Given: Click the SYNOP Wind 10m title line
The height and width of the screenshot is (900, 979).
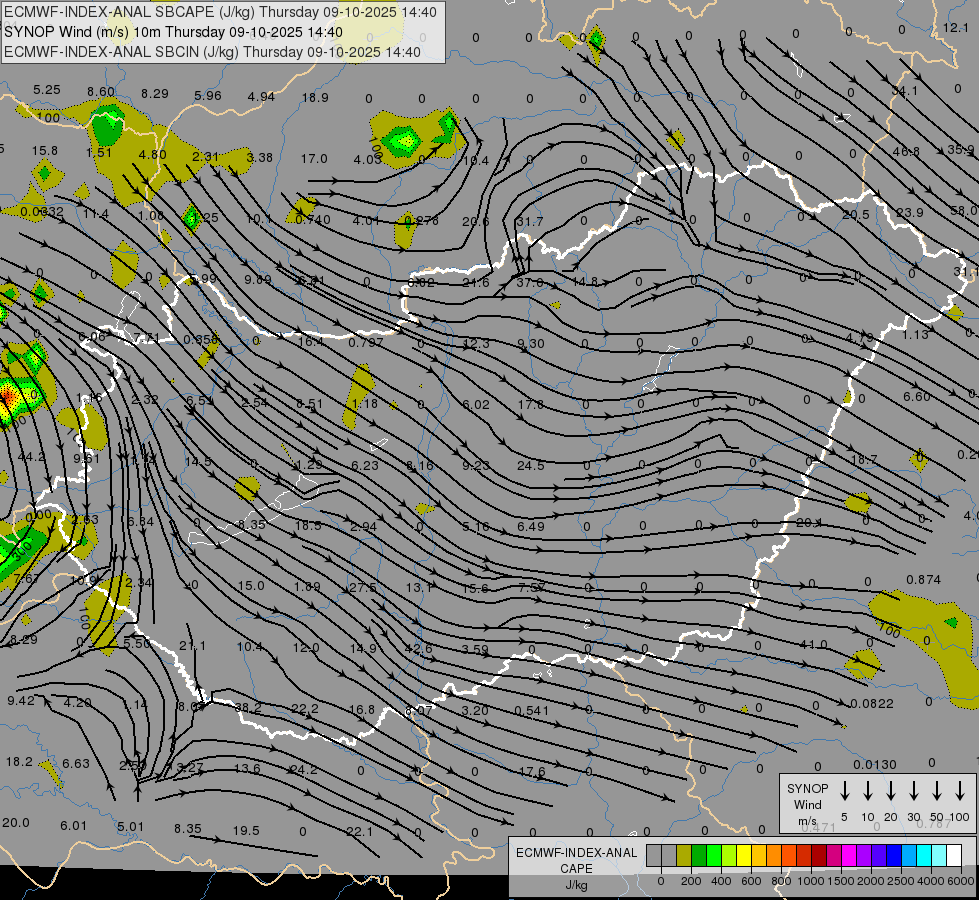Looking at the screenshot, I should tap(173, 32).
